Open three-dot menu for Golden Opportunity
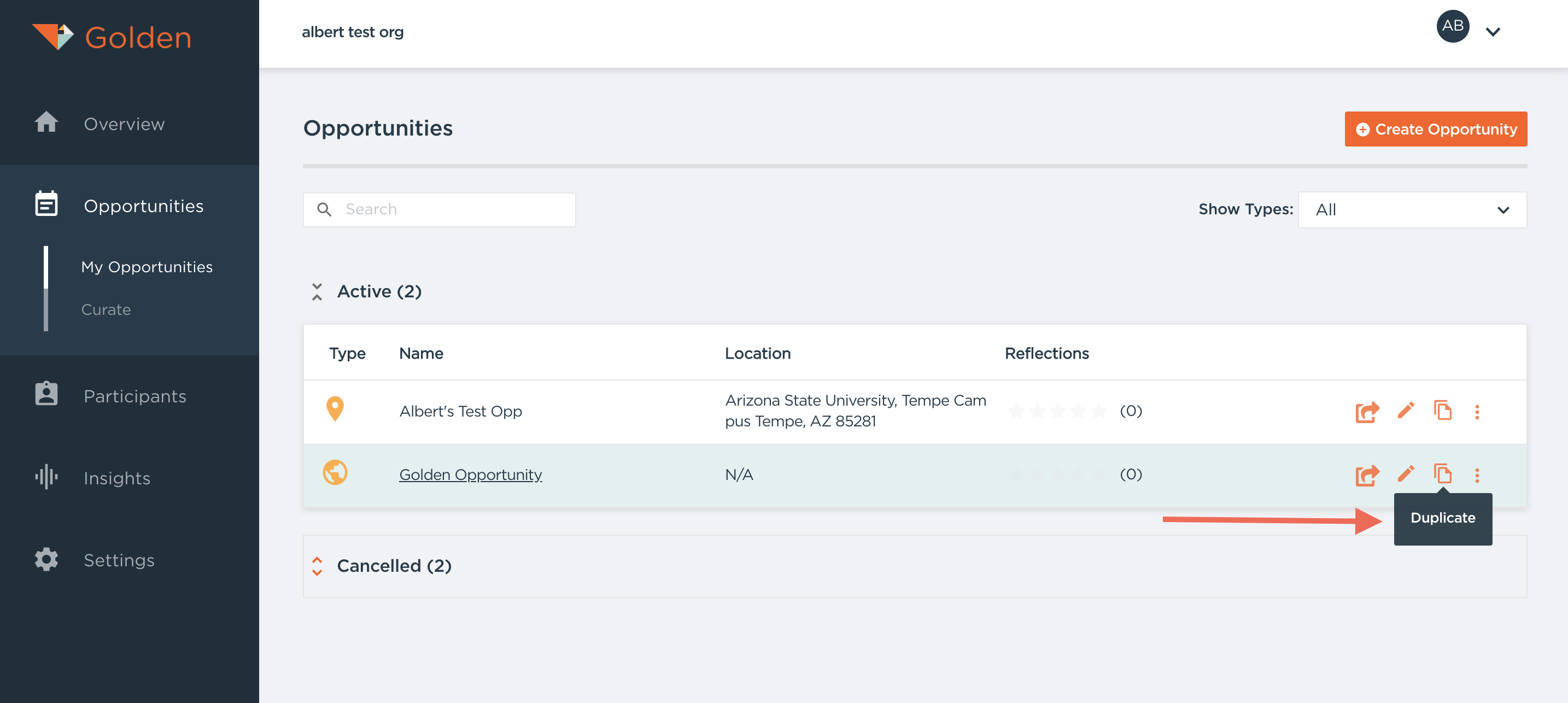Viewport: 1568px width, 703px height. (x=1477, y=474)
